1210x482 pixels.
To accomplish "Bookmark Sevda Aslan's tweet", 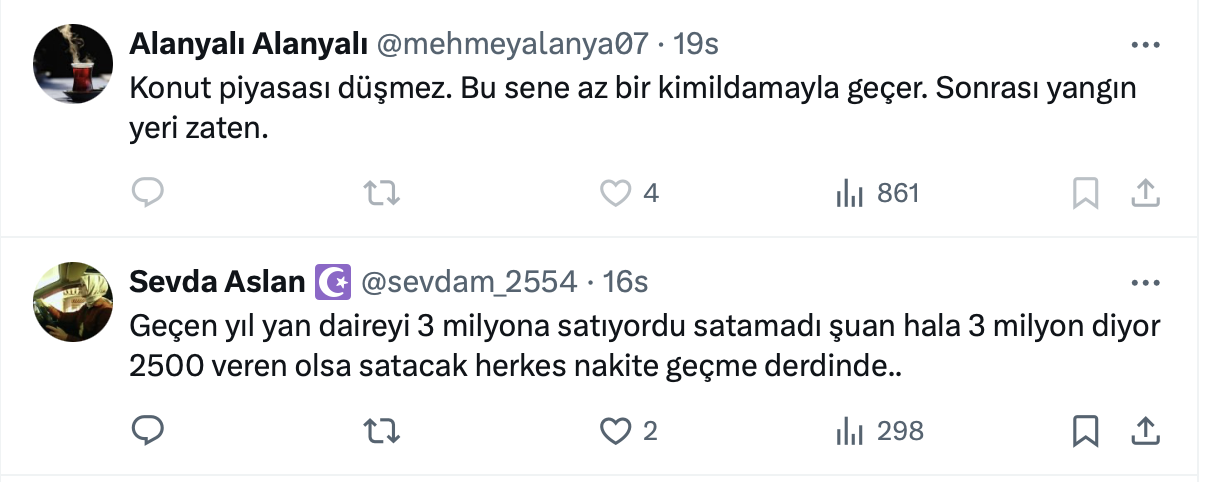I will [1085, 431].
